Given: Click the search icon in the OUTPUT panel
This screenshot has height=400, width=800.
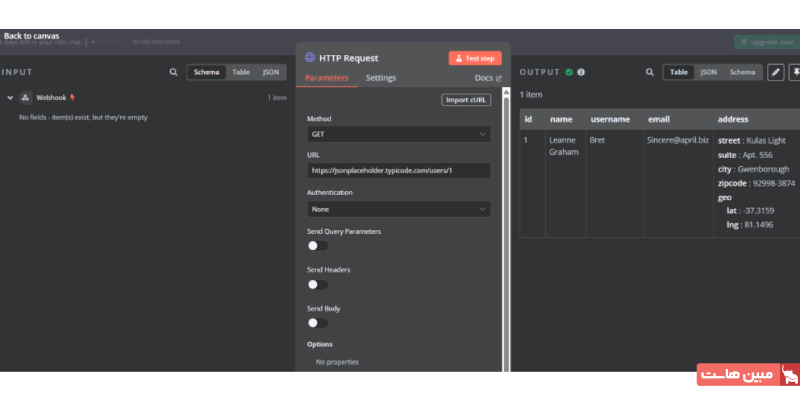Looking at the screenshot, I should click(649, 72).
